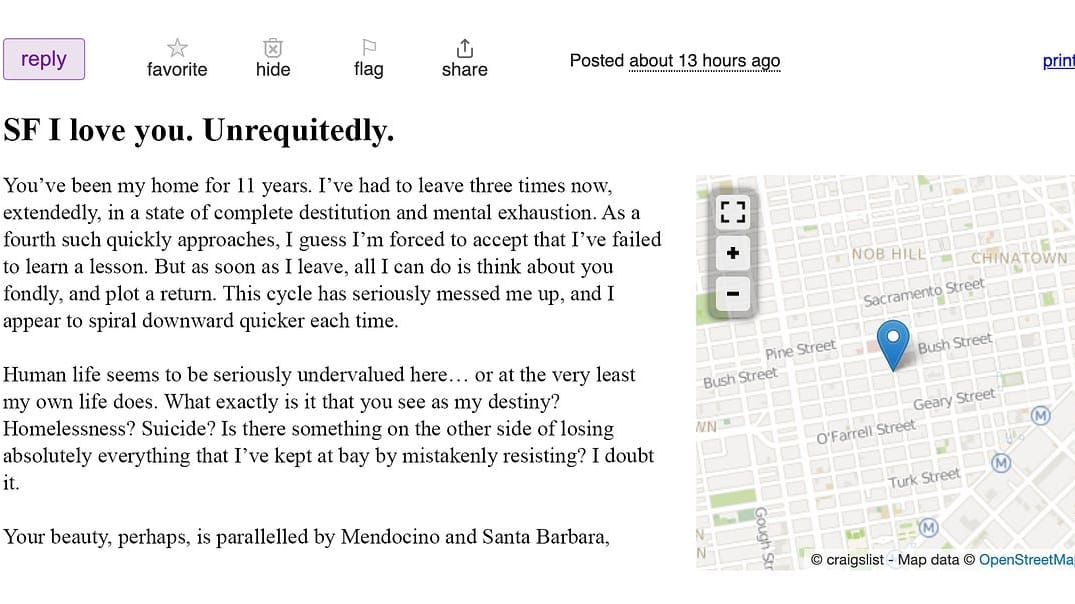Screen dimensions: 1075x604
Task: Expand the map using the fullscreen corners control
Action: point(732,212)
